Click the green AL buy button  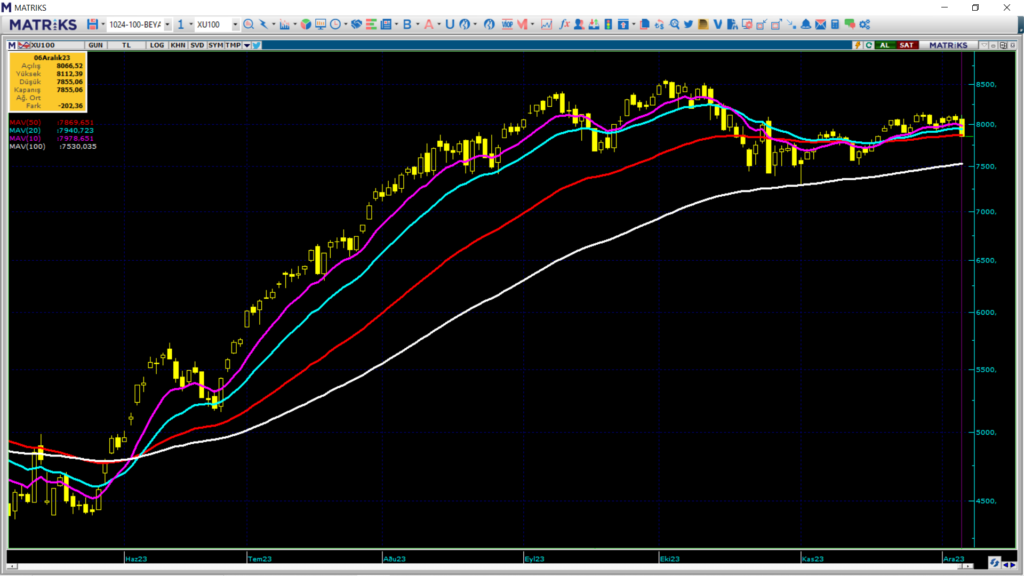(885, 45)
